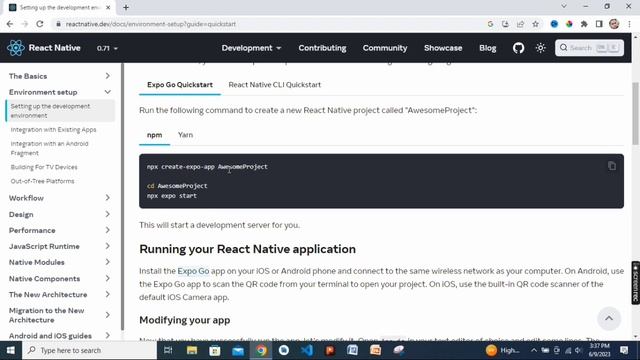
Task: Open the Contributing nav item
Action: (322, 48)
